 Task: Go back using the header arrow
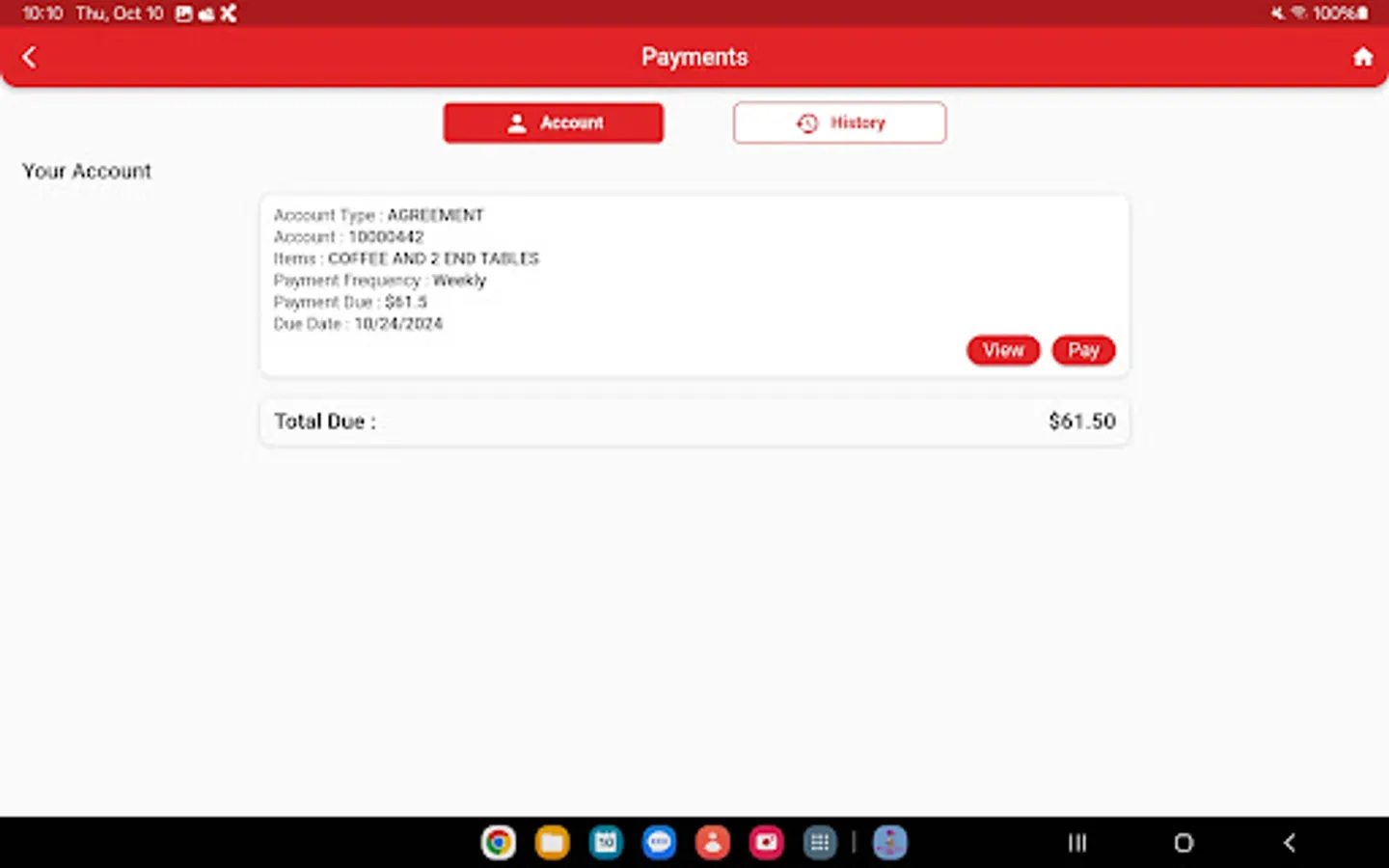(29, 57)
